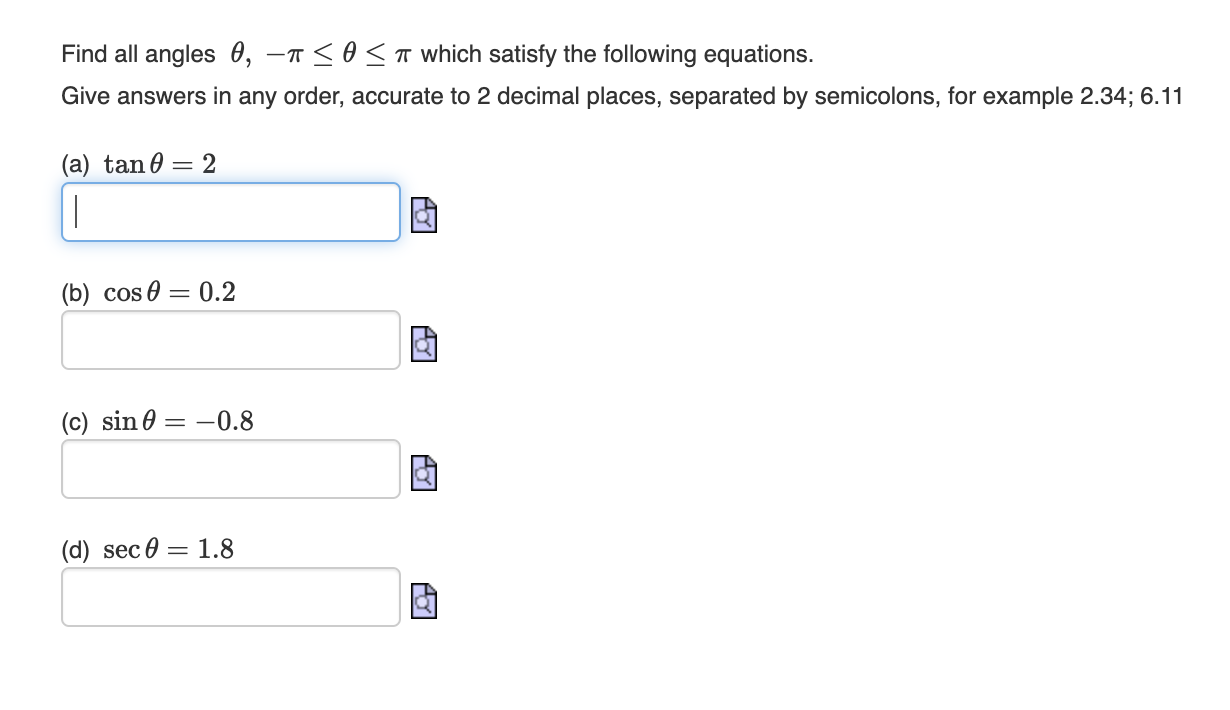The image size is (1230, 710).
Task: Select the answer field for cos θ = 0.2
Action: coord(230,340)
